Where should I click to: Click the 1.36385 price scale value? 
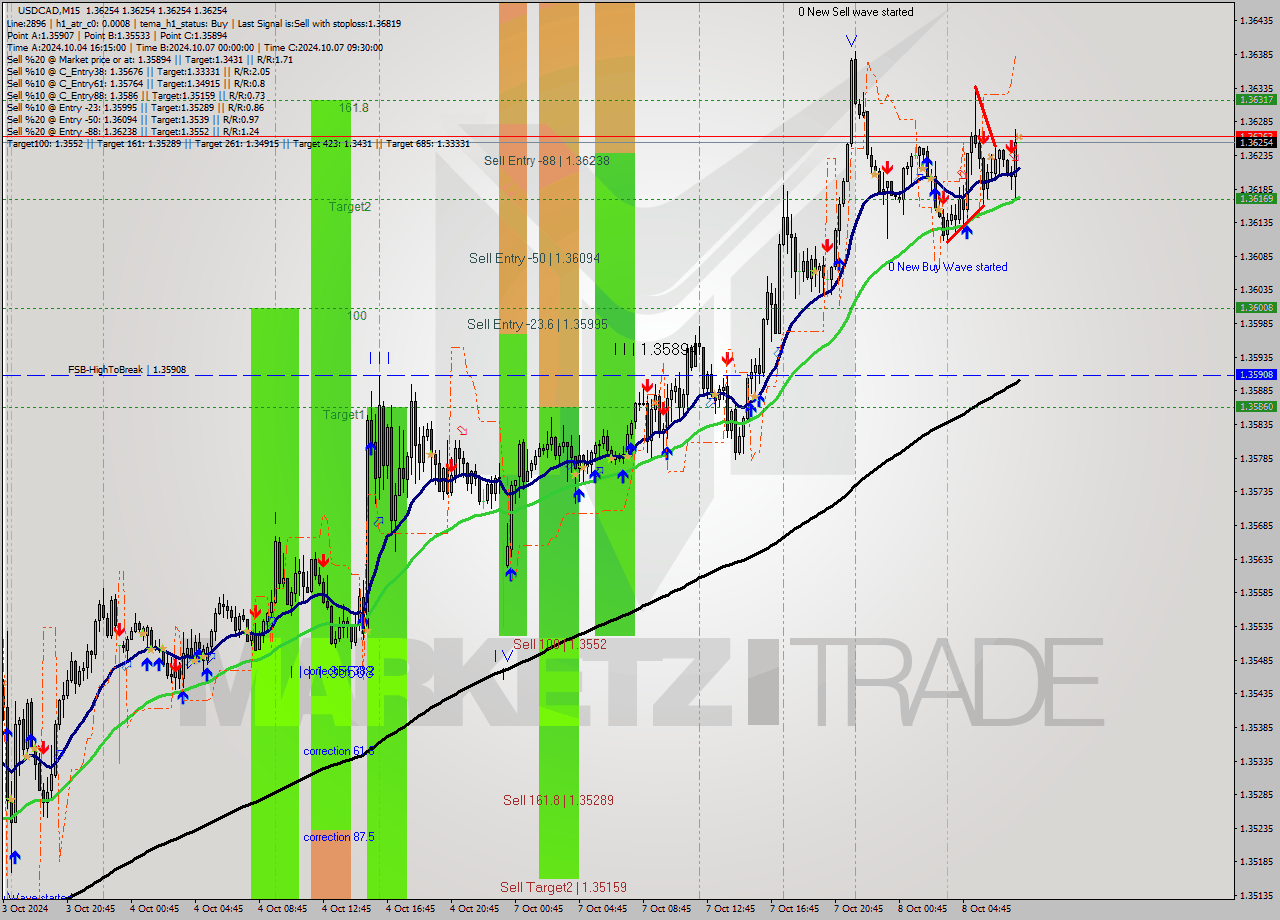pyautogui.click(x=1256, y=55)
